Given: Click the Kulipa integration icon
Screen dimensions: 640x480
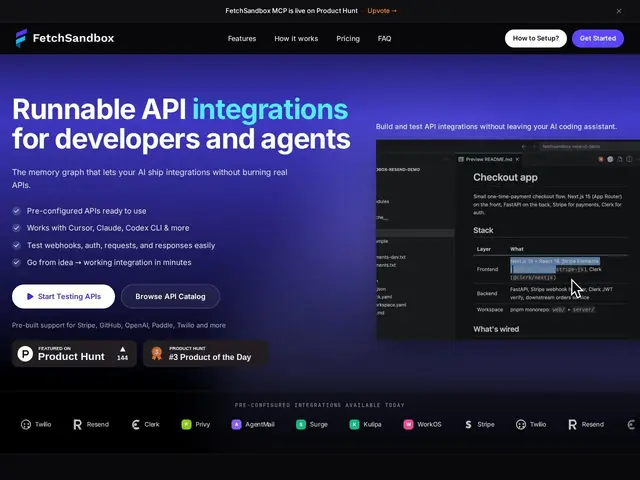Looking at the screenshot, I should 354,424.
